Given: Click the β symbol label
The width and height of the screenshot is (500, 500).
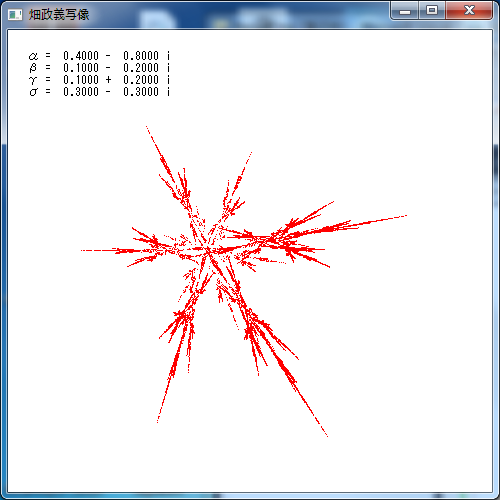Looking at the screenshot, I should tap(33, 68).
